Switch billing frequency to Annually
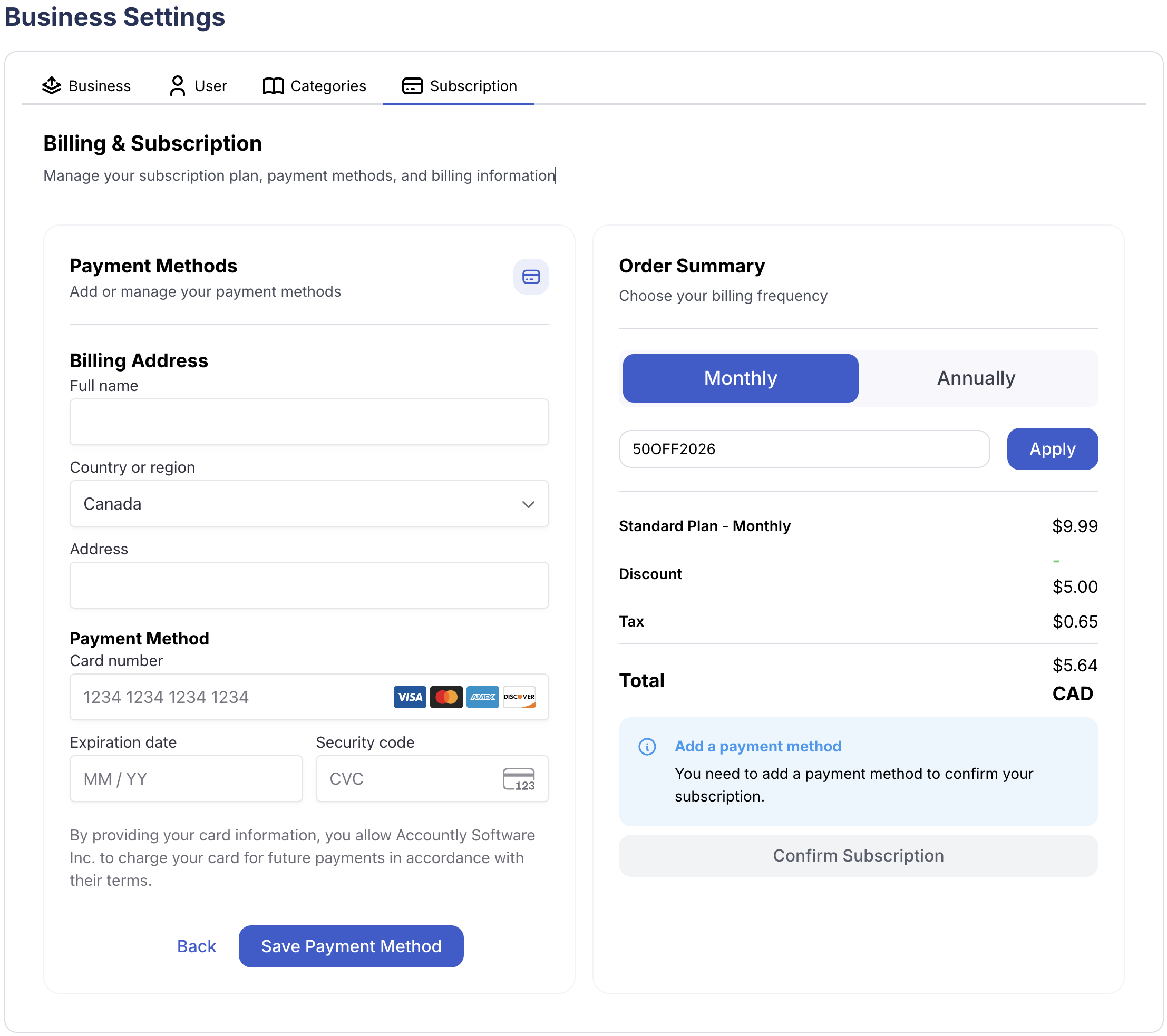The height and width of the screenshot is (1036, 1167). (x=975, y=377)
